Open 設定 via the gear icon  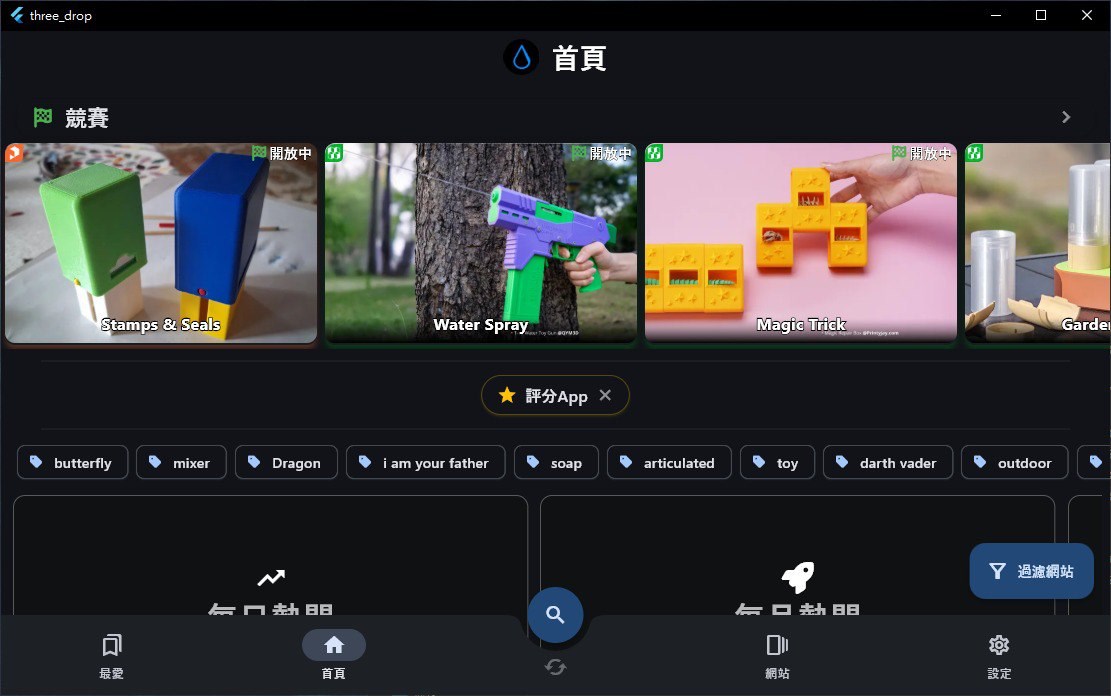pos(998,655)
